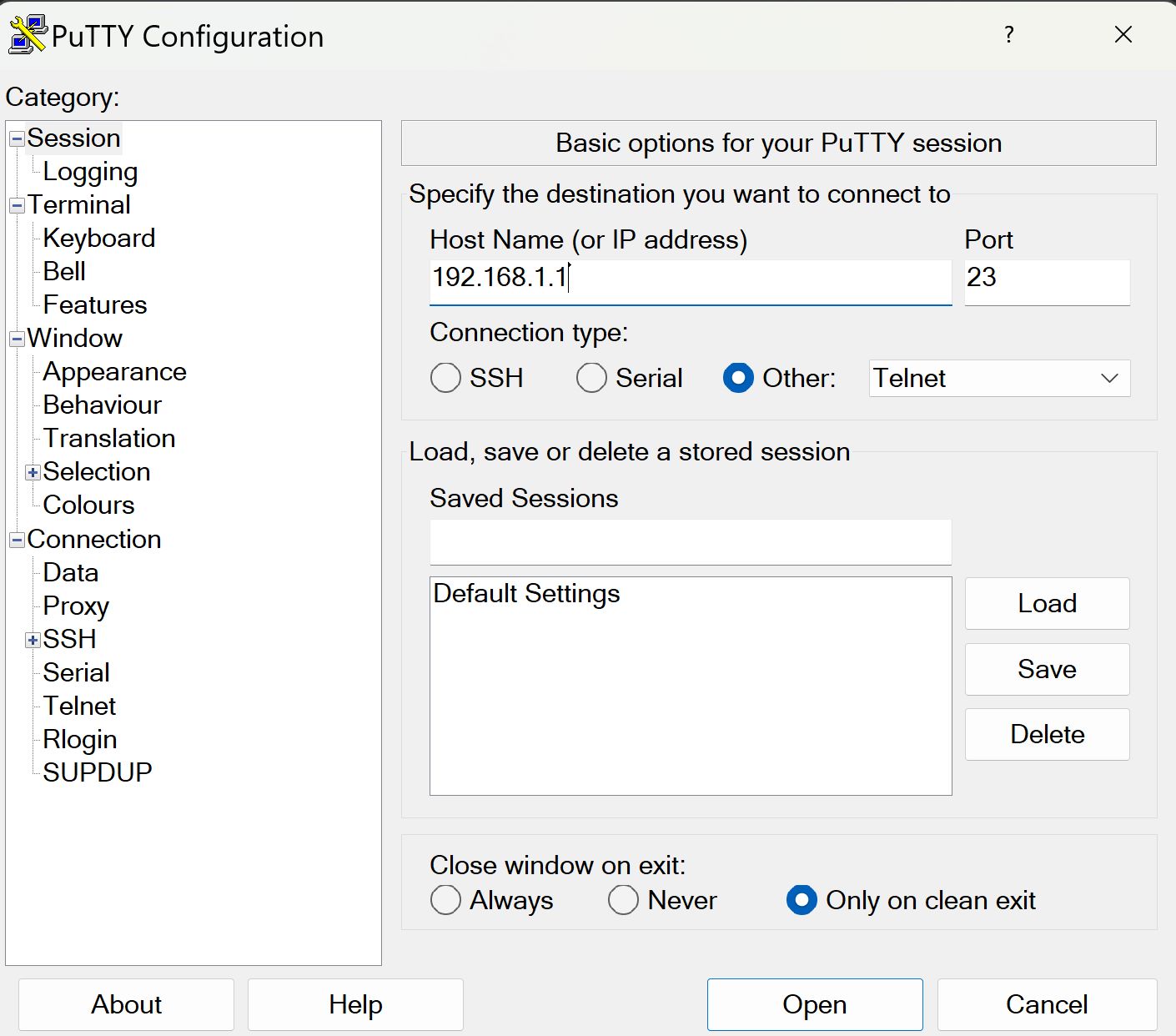This screenshot has height=1036, width=1176.
Task: Open the Rlogin settings category
Action: click(80, 740)
